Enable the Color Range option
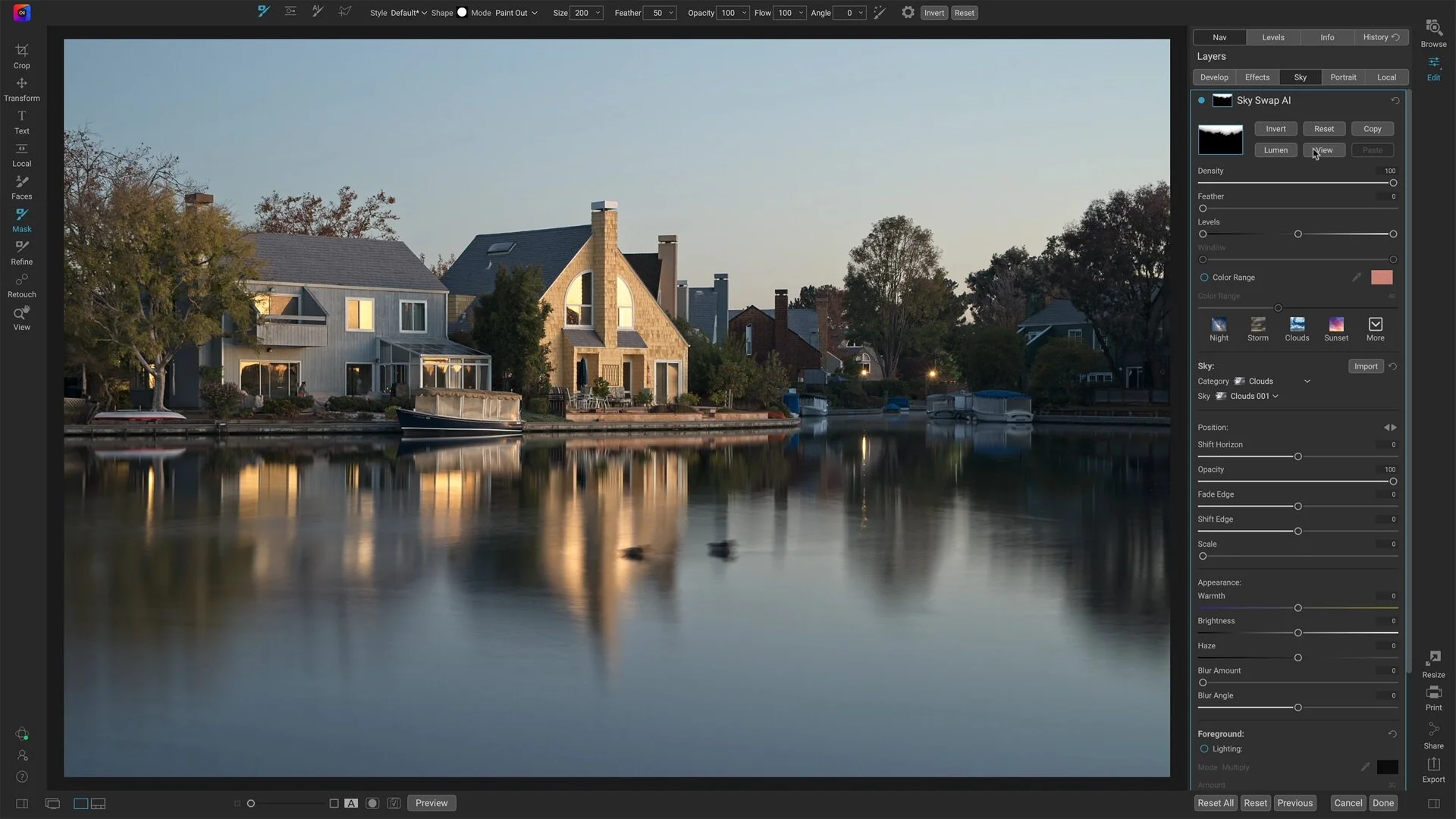 point(1206,278)
